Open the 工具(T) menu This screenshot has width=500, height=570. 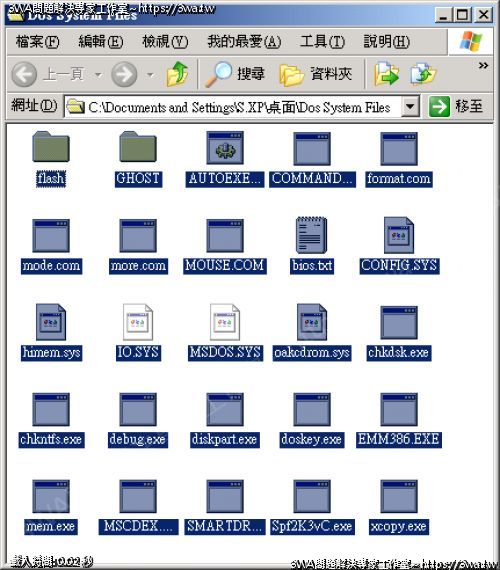(x=323, y=42)
